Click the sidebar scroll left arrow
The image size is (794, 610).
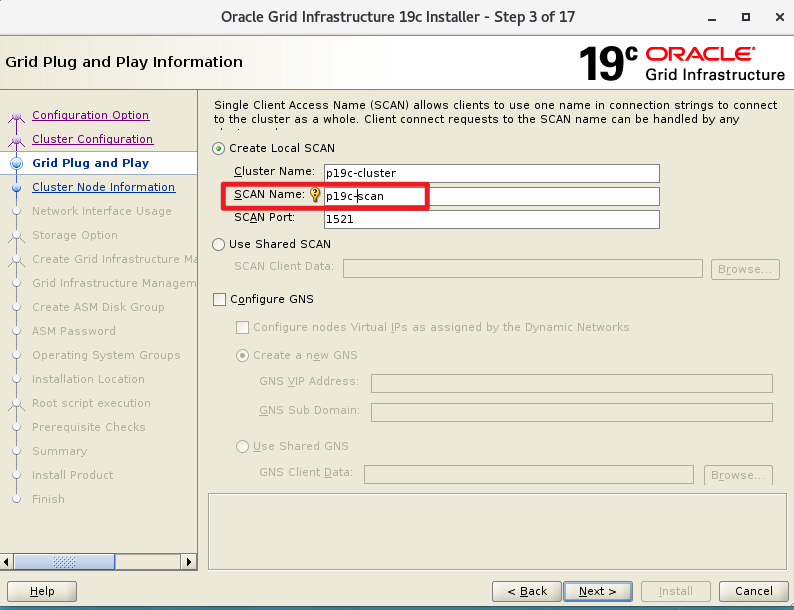click(6, 562)
